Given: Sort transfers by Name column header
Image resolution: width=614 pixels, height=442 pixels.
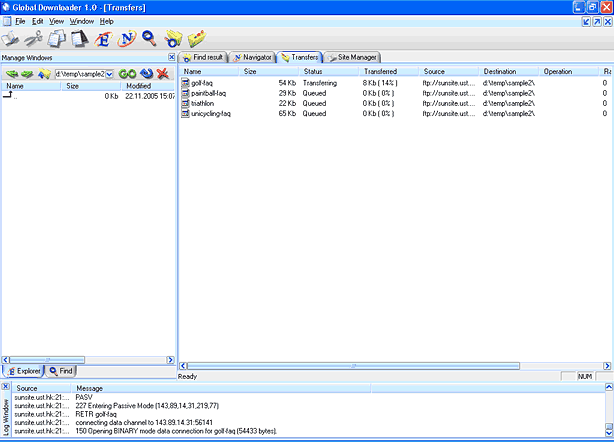Looking at the screenshot, I should [210, 71].
